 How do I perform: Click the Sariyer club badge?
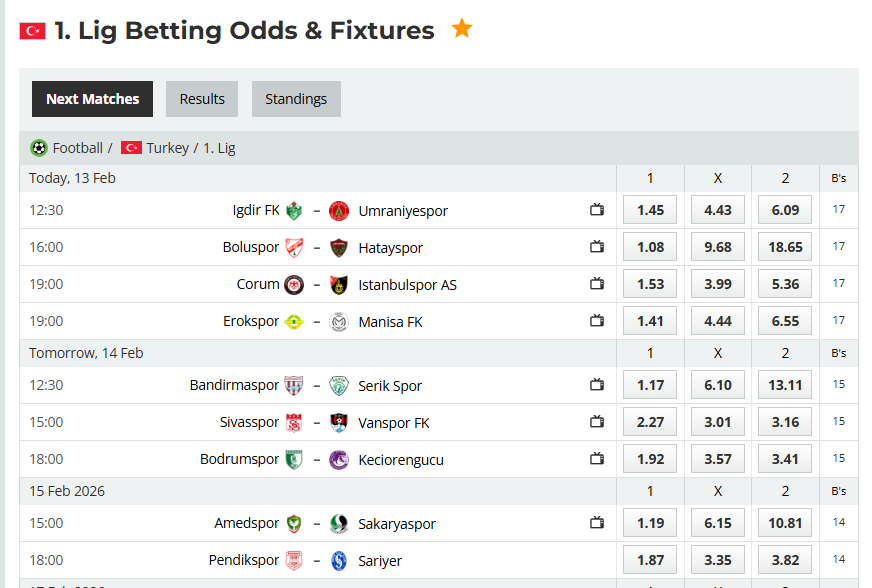[339, 560]
